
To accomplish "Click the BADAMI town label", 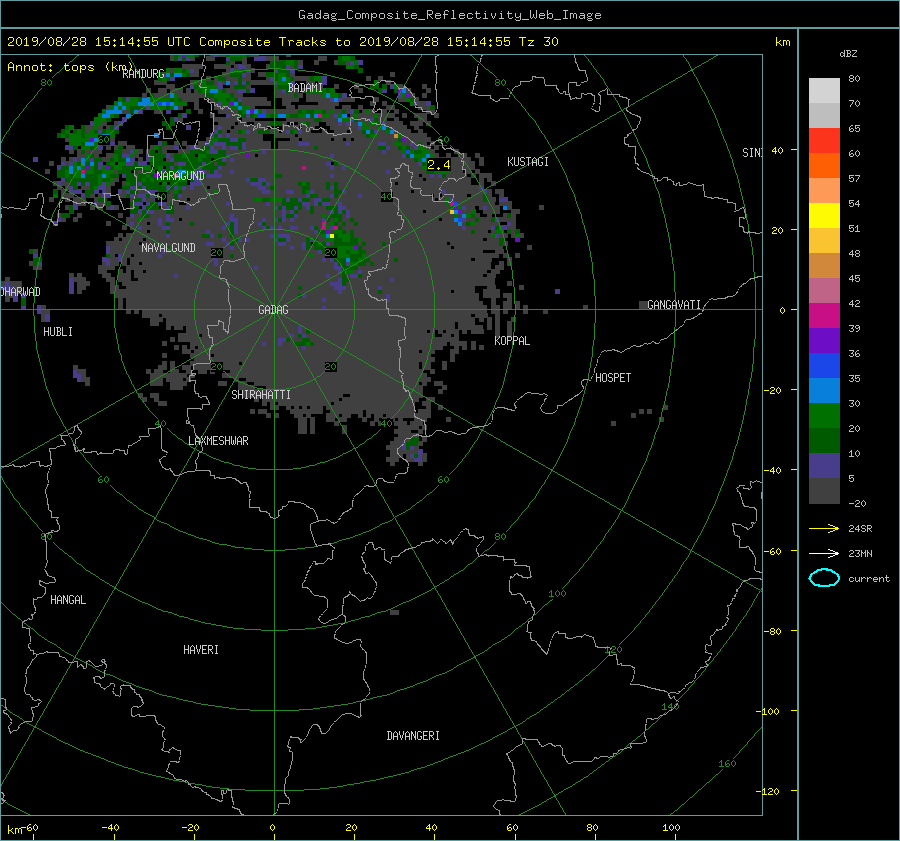I will click(305, 88).
